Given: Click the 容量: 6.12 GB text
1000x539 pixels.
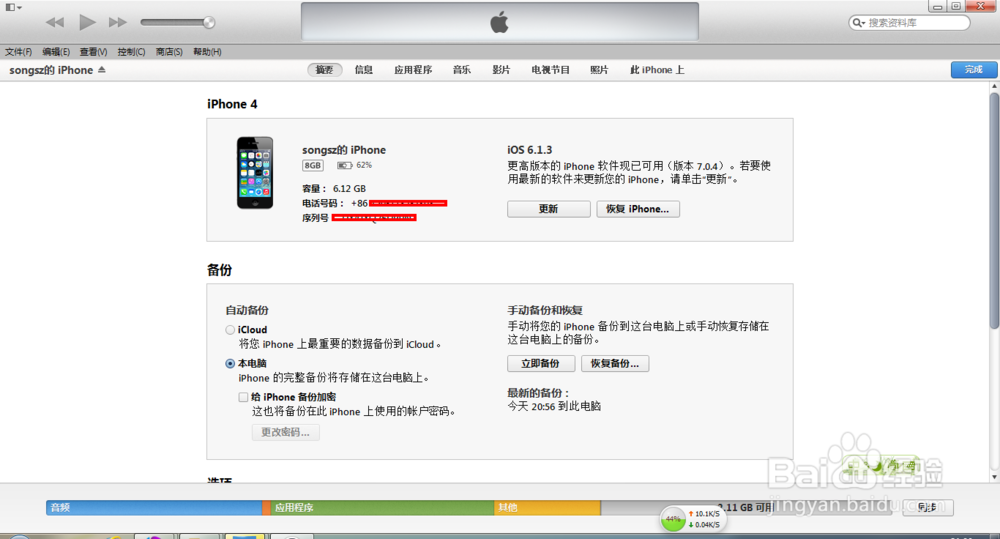Looking at the screenshot, I should click(x=334, y=189).
